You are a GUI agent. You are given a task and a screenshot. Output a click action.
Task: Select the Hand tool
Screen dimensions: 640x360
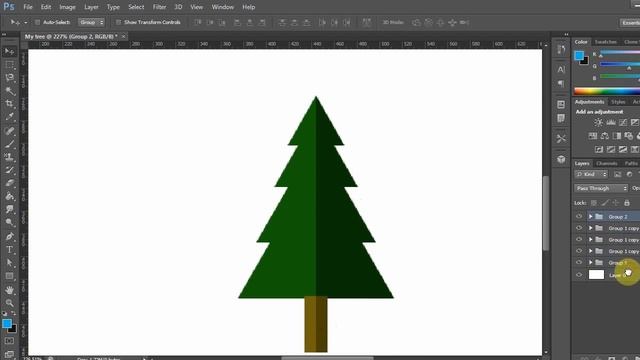tap(9, 290)
